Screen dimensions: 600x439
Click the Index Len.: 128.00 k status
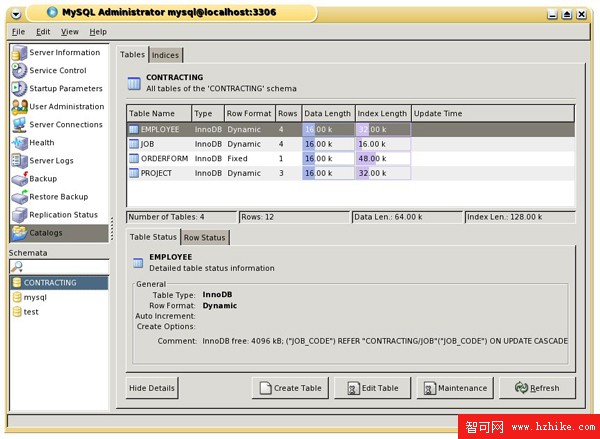click(520, 217)
